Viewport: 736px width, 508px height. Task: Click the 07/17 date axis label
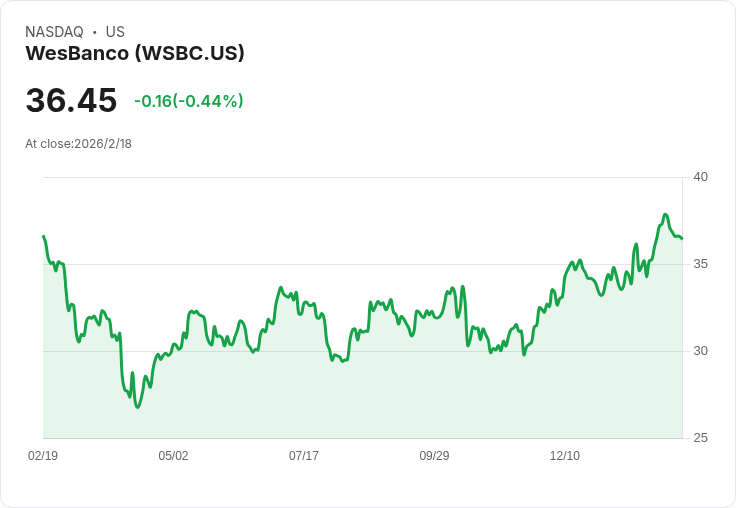click(304, 456)
